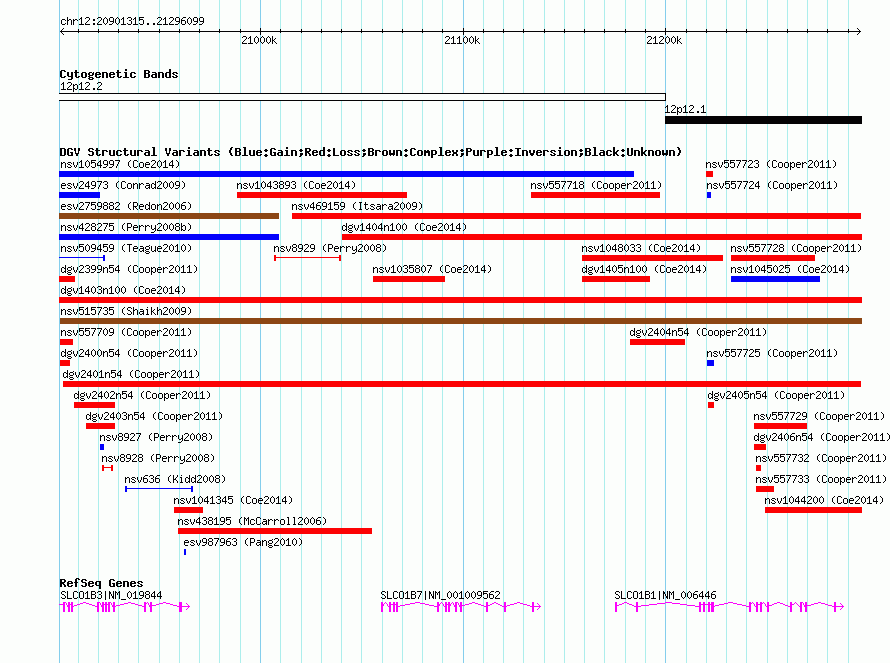Select the esv24973 (Conrad2009) variant label
Viewport: 890px width, 663px height.
point(123,185)
